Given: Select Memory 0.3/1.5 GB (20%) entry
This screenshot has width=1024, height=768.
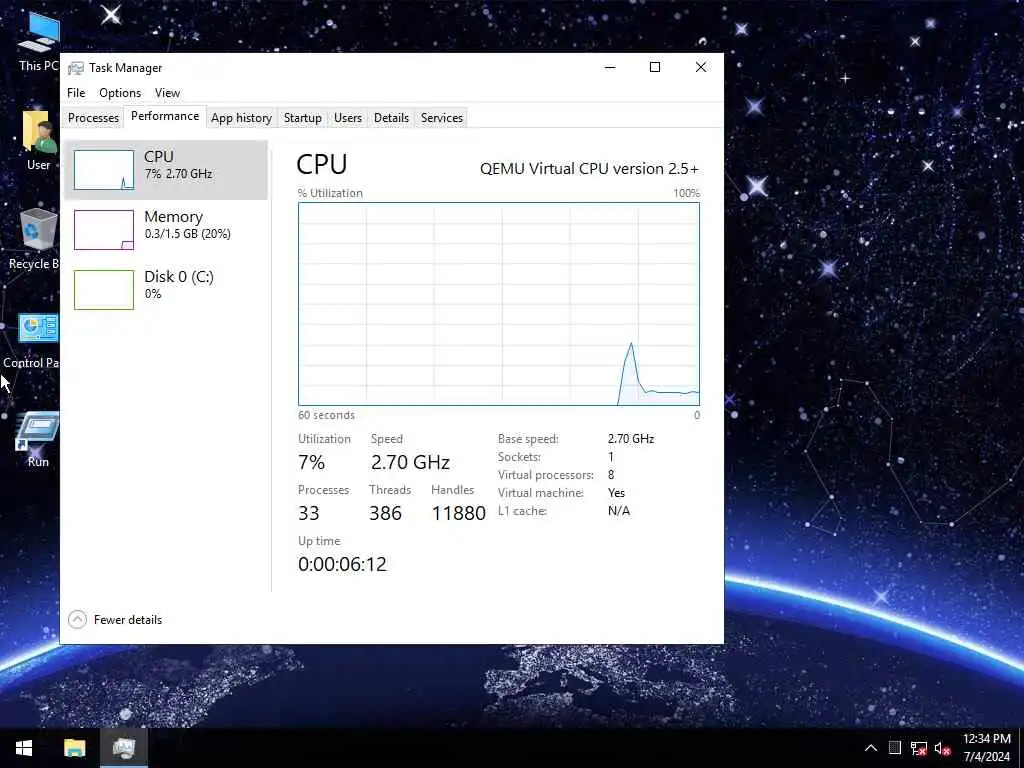Looking at the screenshot, I should pos(166,230).
